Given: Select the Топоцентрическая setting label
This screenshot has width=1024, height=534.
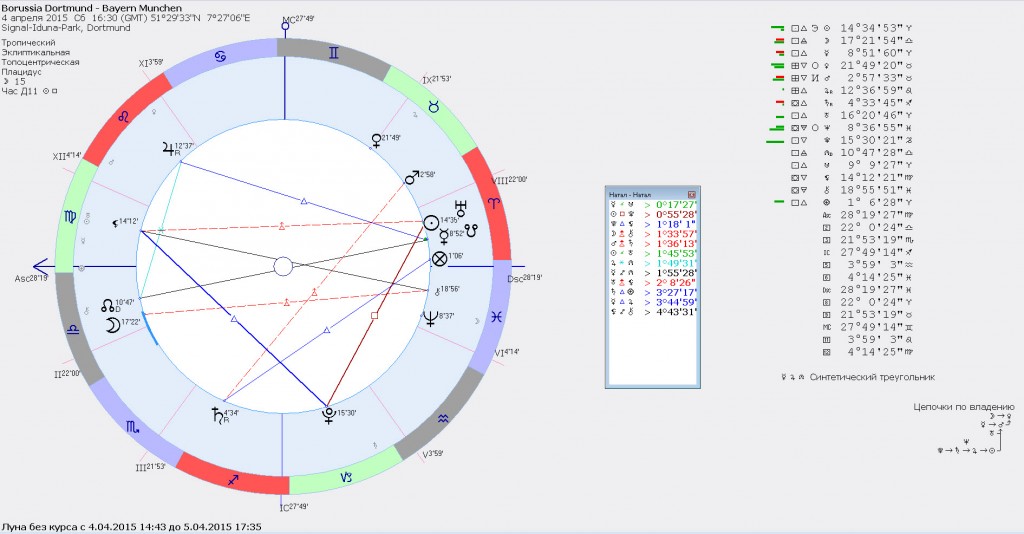Looking at the screenshot, I should (x=40, y=62).
